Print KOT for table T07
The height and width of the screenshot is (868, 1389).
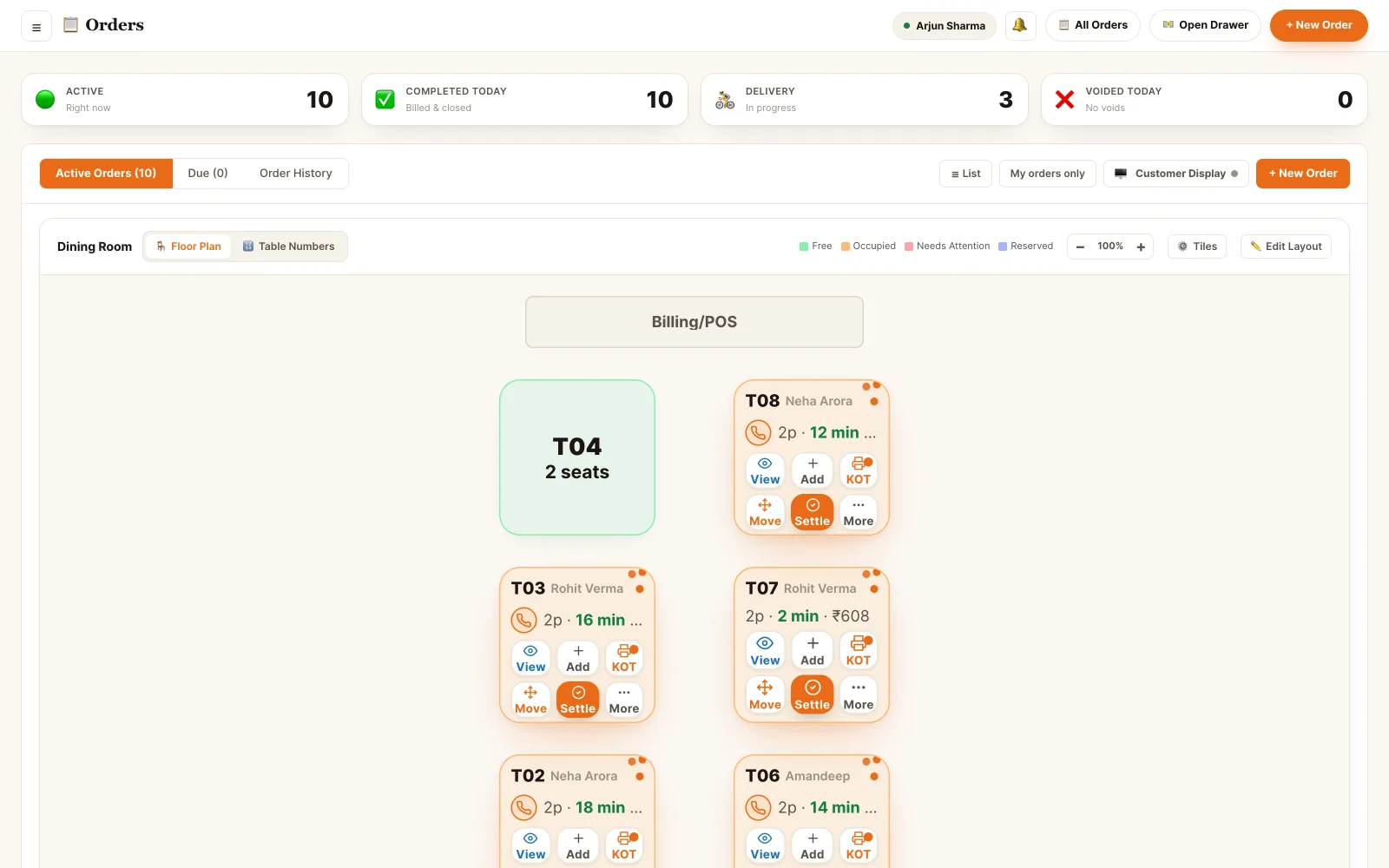click(859, 651)
